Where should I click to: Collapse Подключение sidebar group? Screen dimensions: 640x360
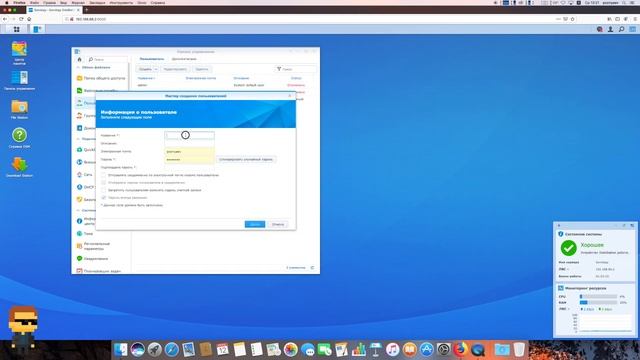[x=78, y=139]
